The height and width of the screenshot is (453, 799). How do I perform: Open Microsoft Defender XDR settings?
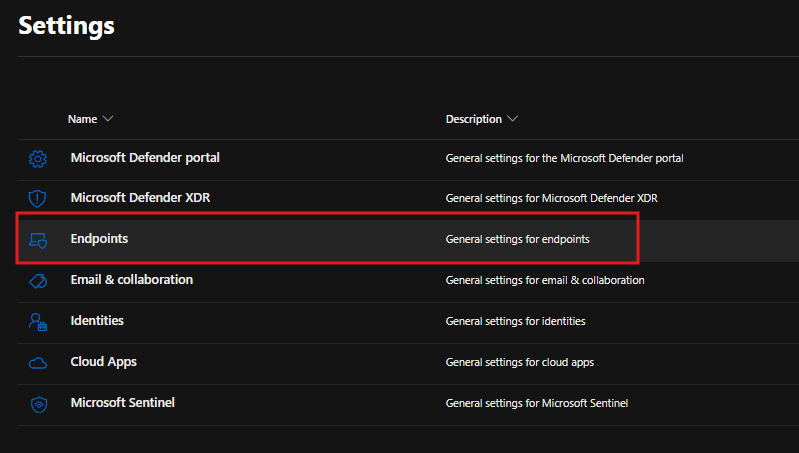click(140, 197)
